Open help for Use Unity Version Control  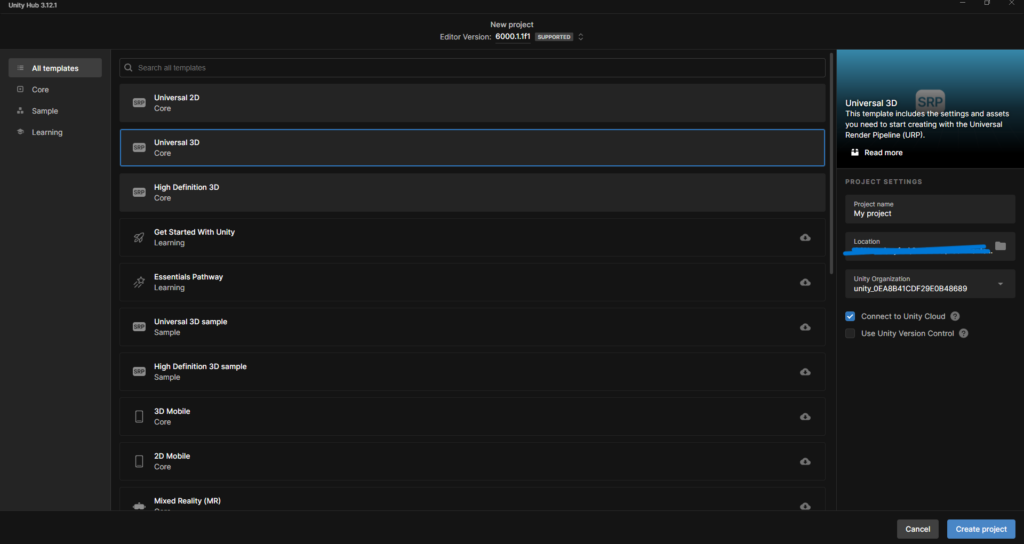point(963,333)
